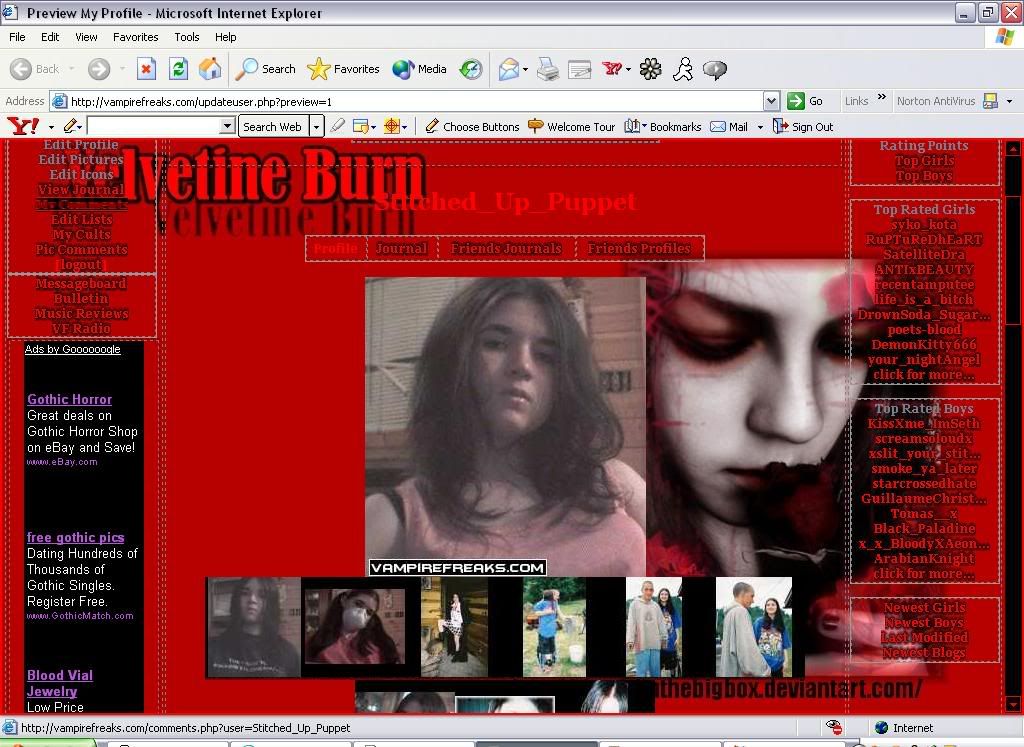This screenshot has height=747, width=1024.
Task: Expand the Links toolbar chevron
Action: 882,98
